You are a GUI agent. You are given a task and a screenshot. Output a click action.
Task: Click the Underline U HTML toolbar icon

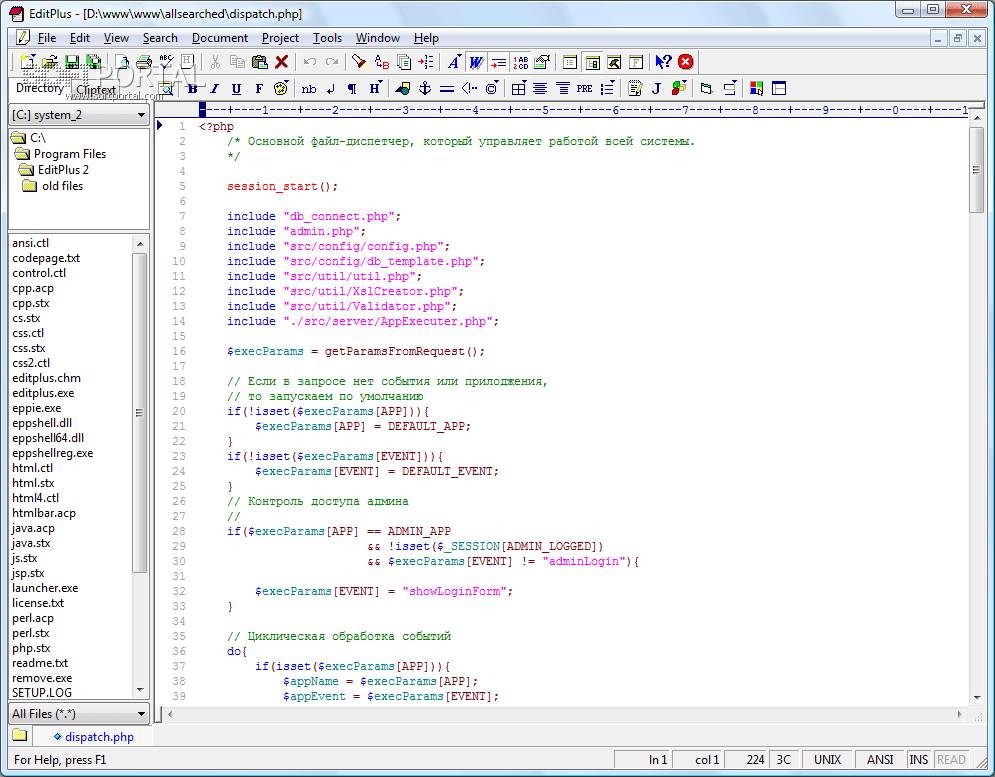pyautogui.click(x=236, y=88)
